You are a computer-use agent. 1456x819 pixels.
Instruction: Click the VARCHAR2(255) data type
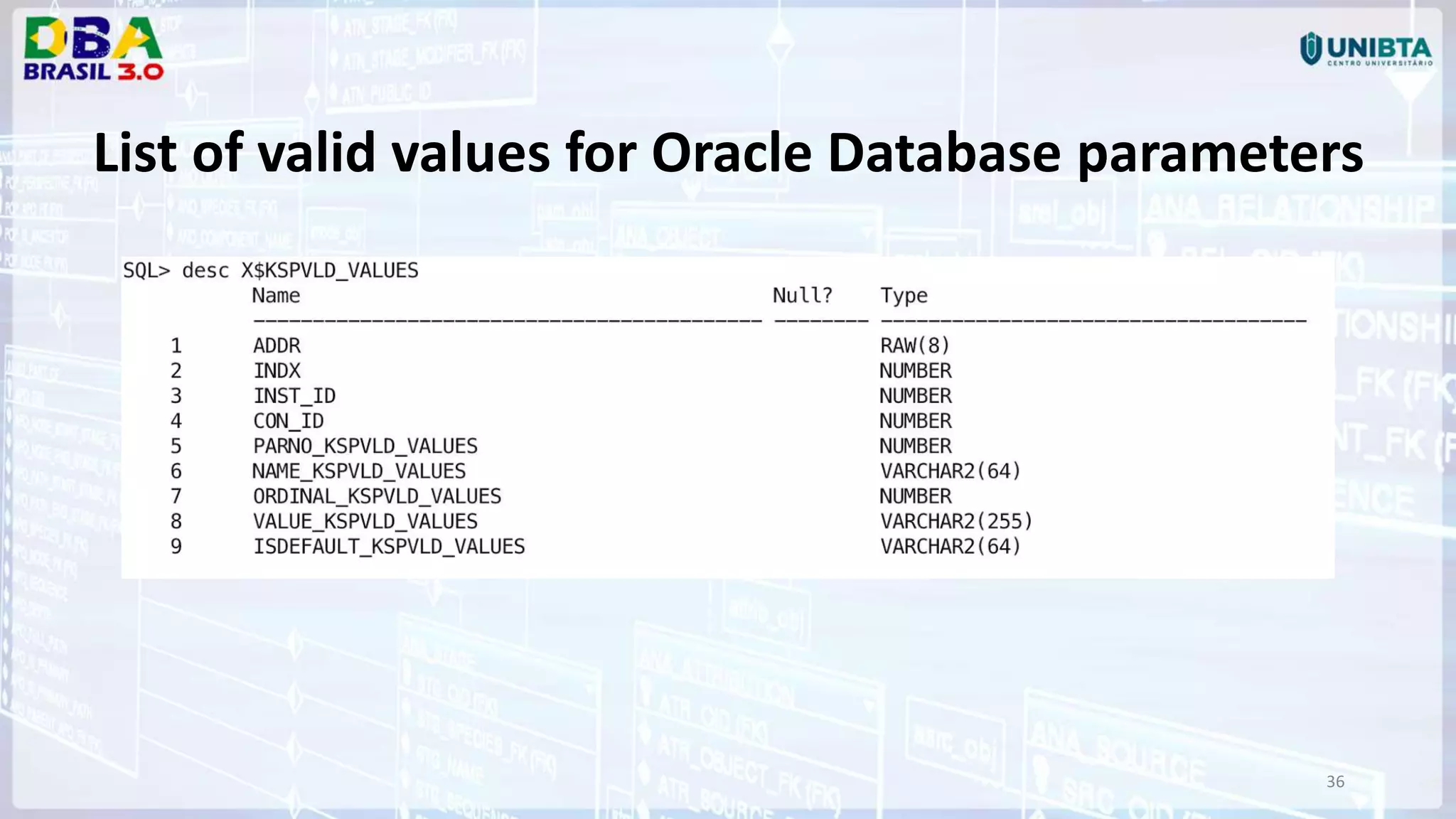point(955,522)
